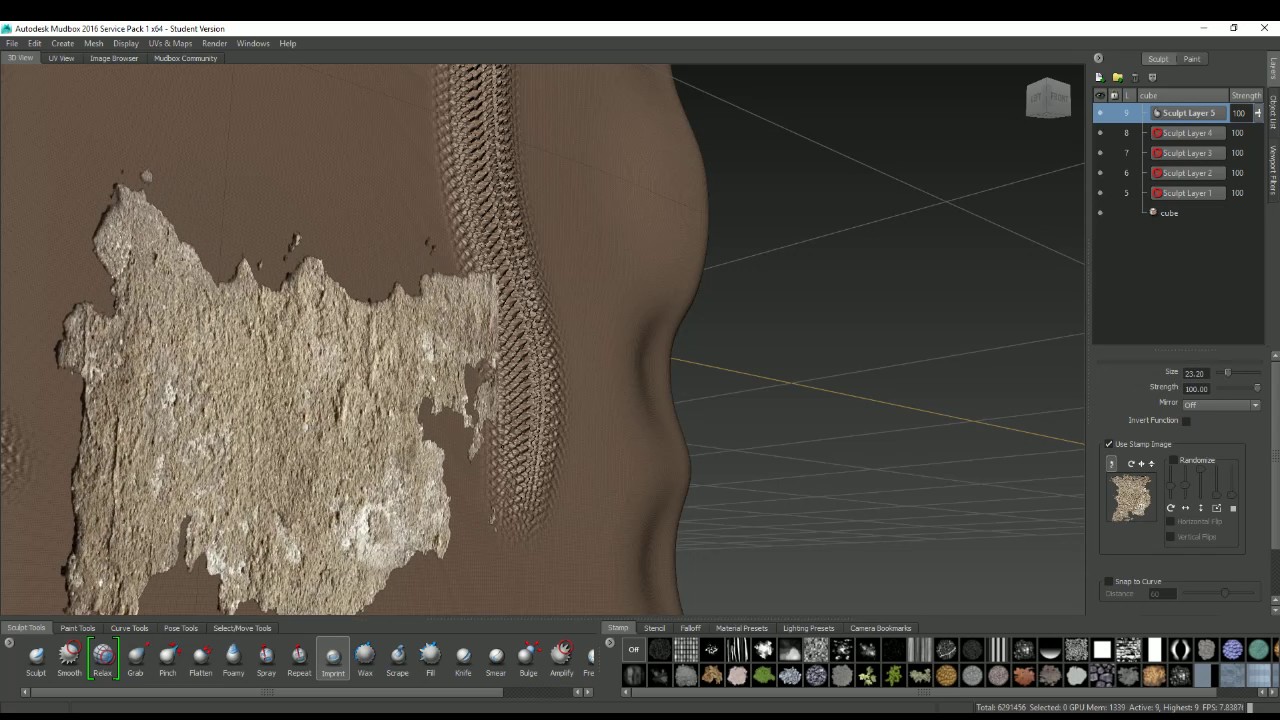This screenshot has height=720, width=1280.
Task: Switch to the Image Browser tab
Action: point(114,58)
